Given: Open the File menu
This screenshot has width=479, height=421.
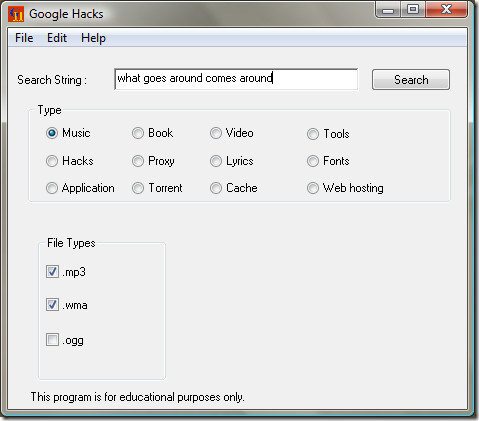Looking at the screenshot, I should click(24, 38).
